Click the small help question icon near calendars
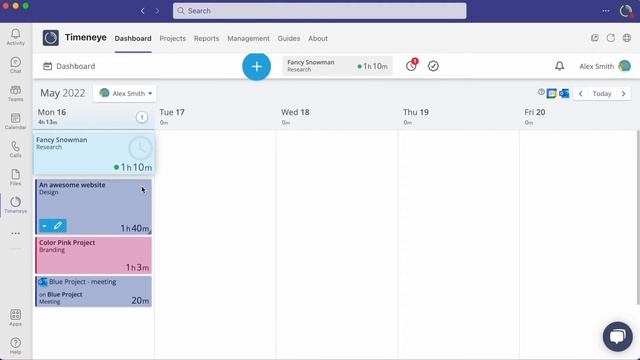Viewport: 640px width, 360px height. coord(541,92)
